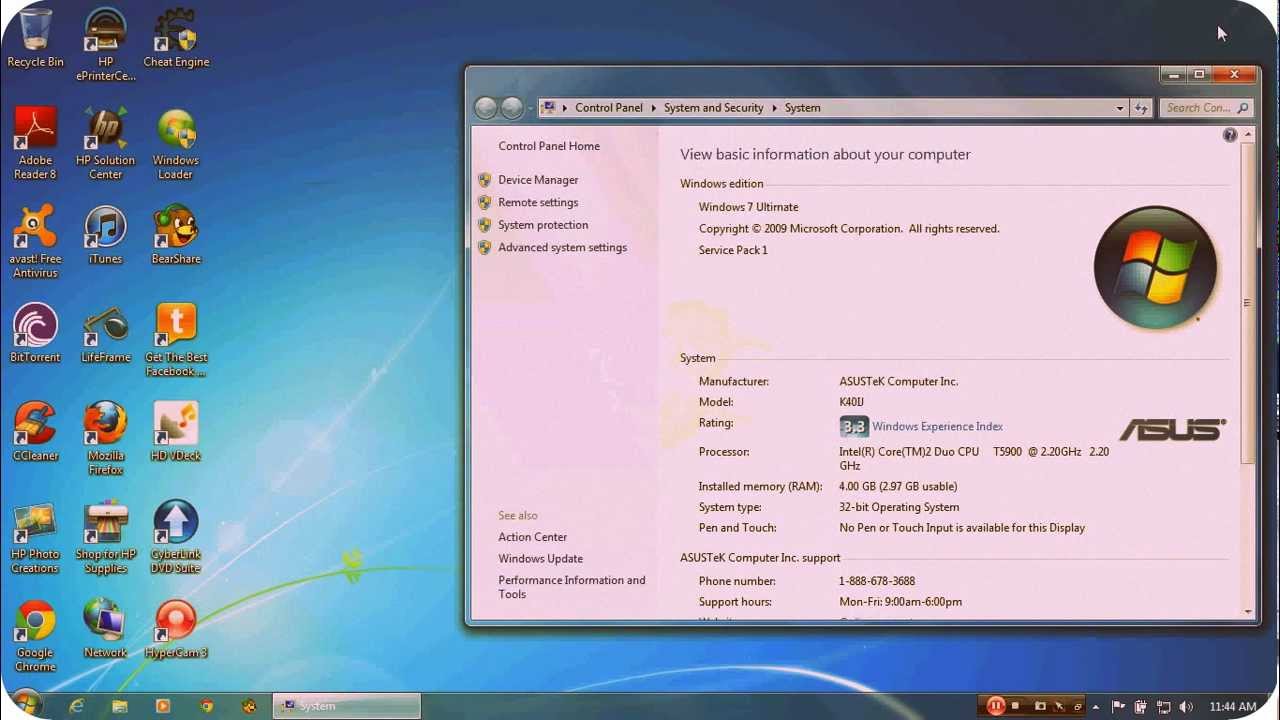Click the Search Control Panel field
The image size is (1280, 720).
pos(1207,108)
